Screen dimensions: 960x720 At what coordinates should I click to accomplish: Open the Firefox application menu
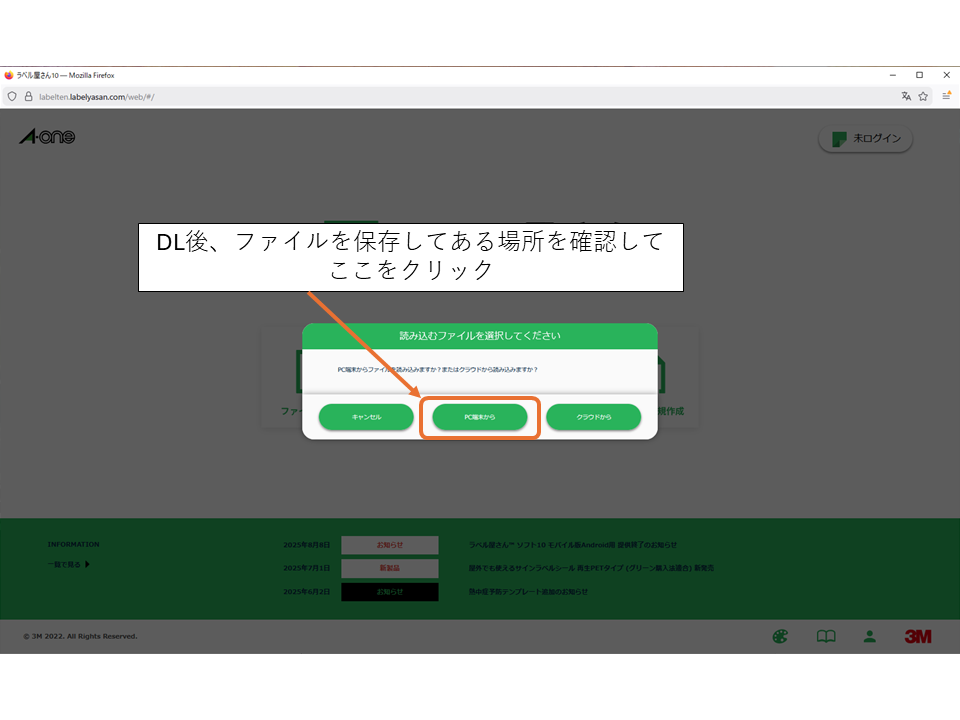(x=945, y=96)
